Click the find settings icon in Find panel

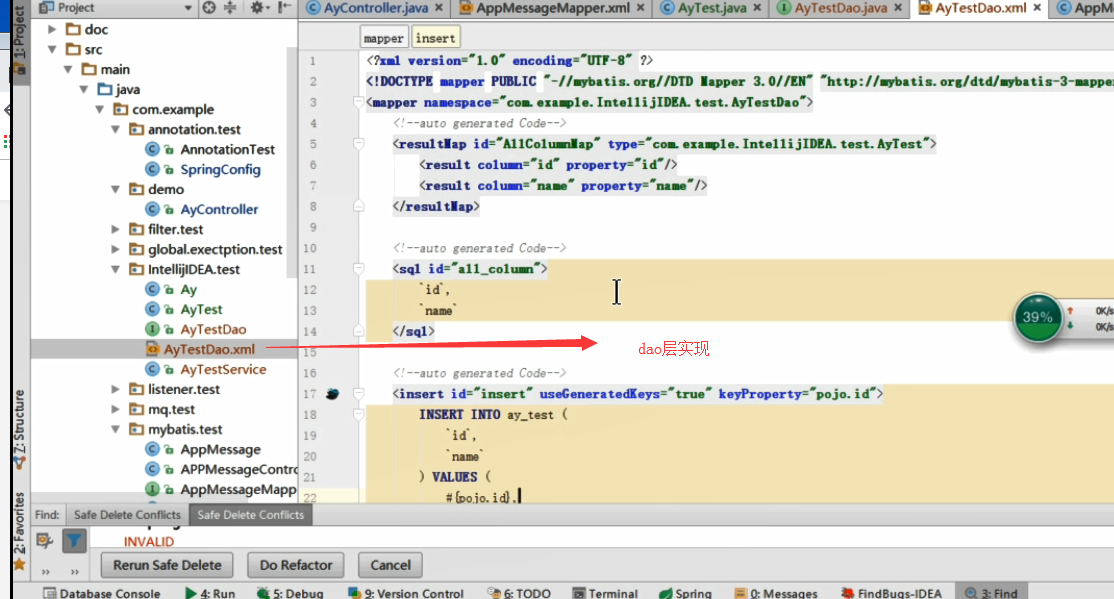point(45,541)
